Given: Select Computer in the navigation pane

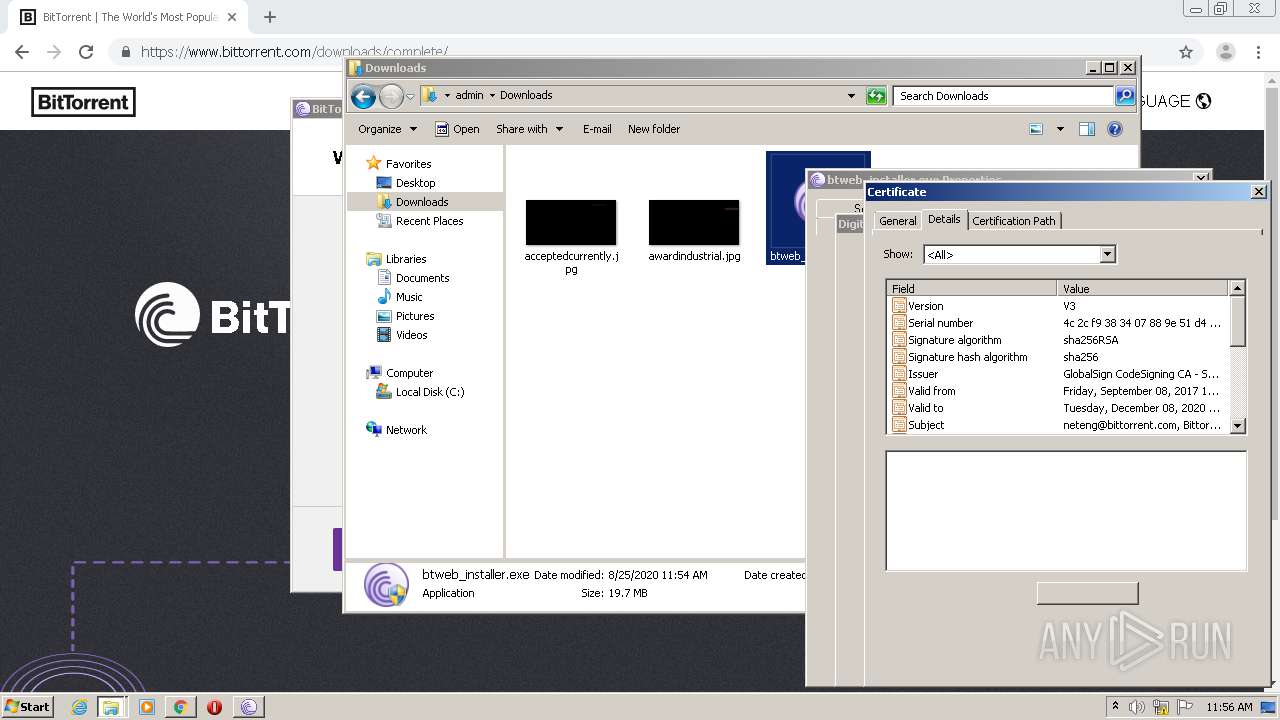Looking at the screenshot, I should [x=409, y=373].
